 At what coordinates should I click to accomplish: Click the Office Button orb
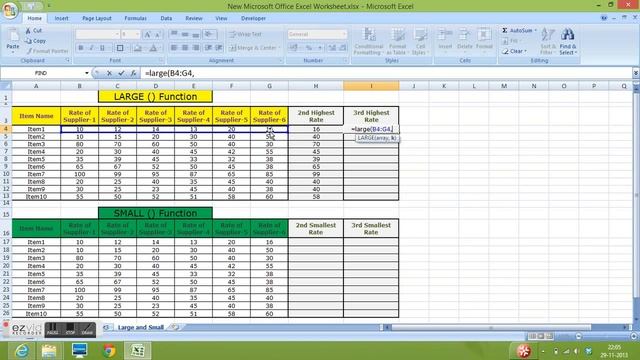click(10, 10)
